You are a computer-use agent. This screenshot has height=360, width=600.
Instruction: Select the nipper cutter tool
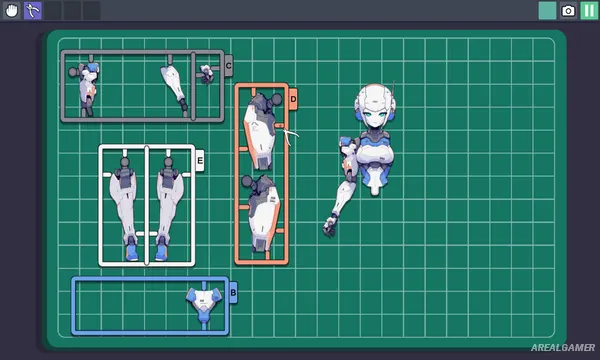coord(33,10)
